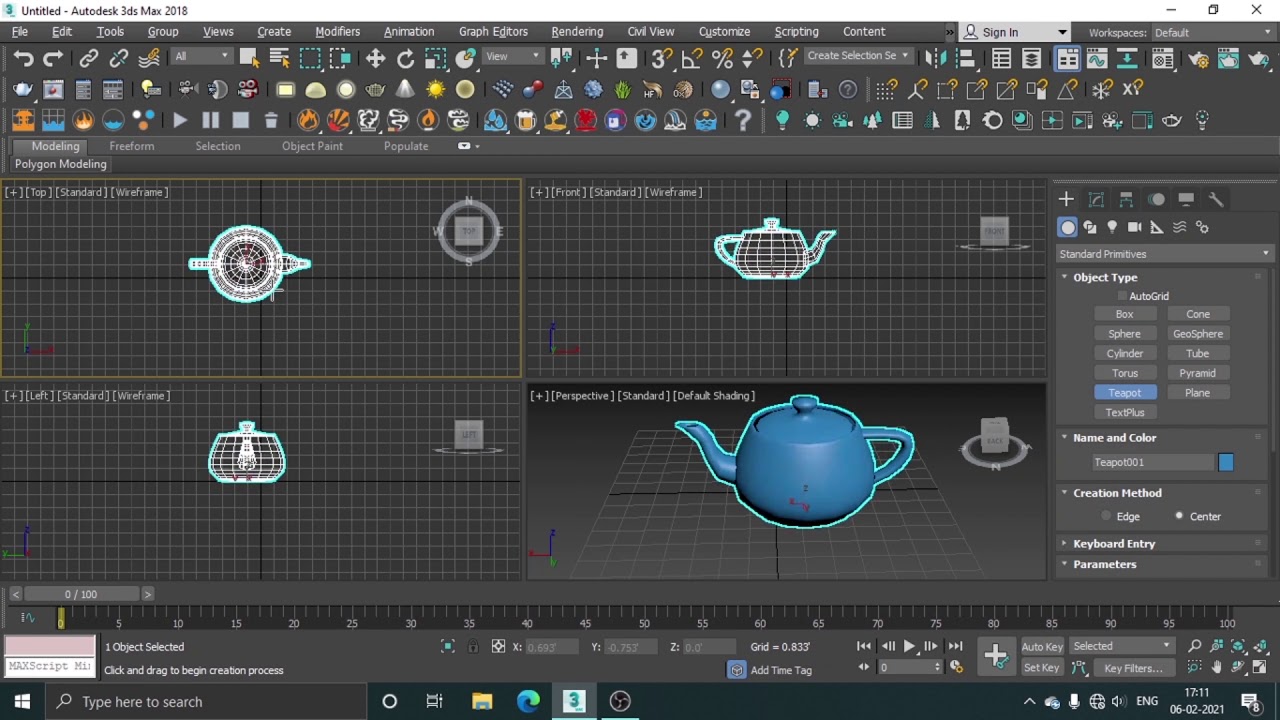
Task: Toggle Set Key mode
Action: click(1042, 668)
